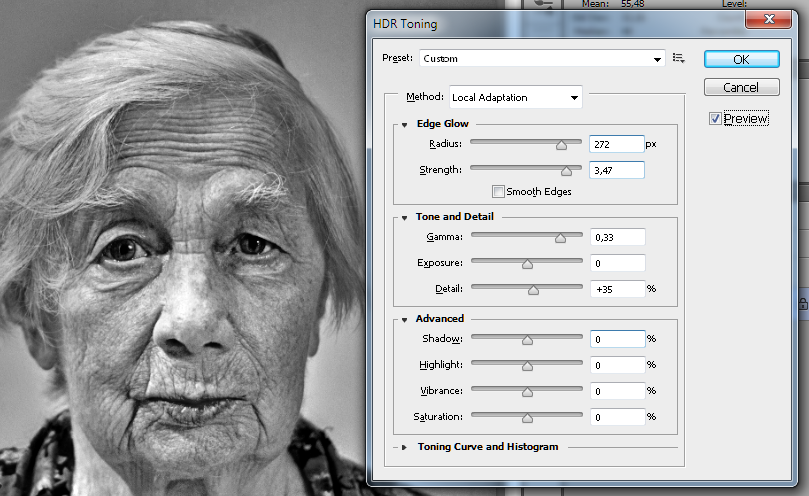Expand Toning Curve and Histogram section
Image resolution: width=809 pixels, height=496 pixels.
pyautogui.click(x=405, y=447)
